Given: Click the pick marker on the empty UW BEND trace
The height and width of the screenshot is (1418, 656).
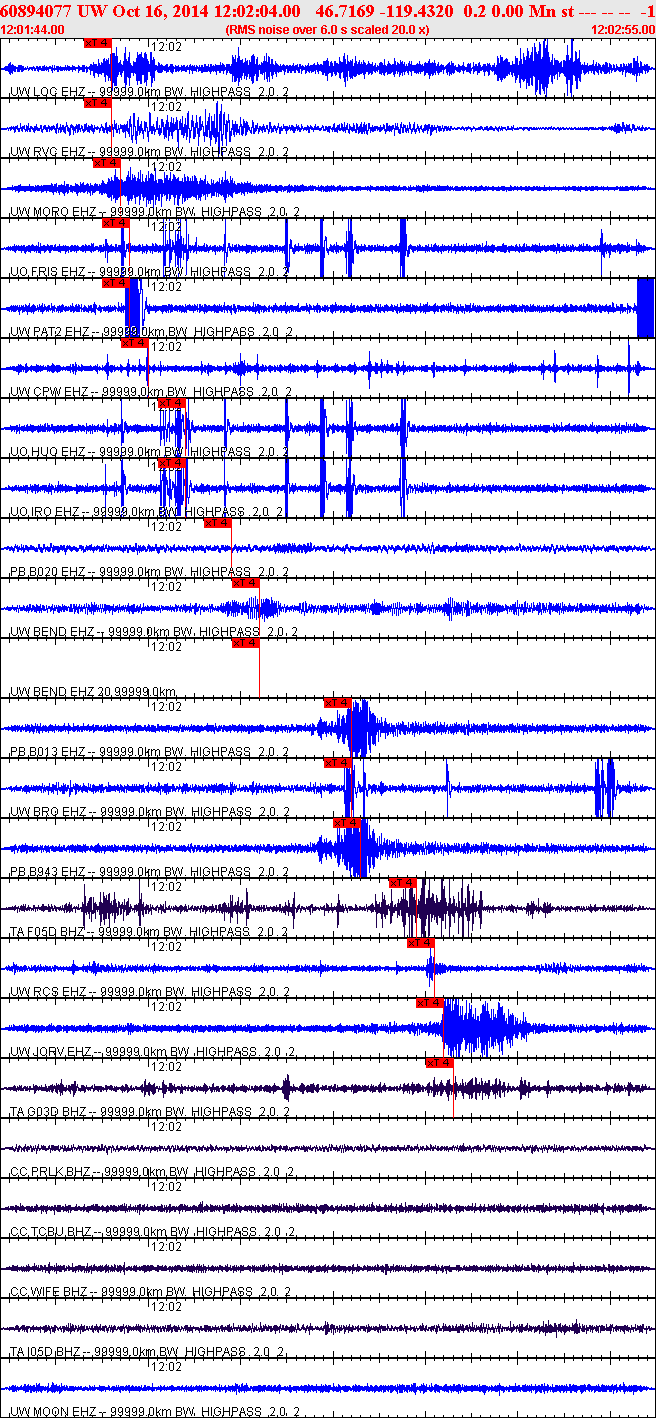Looking at the screenshot, I should (245, 643).
